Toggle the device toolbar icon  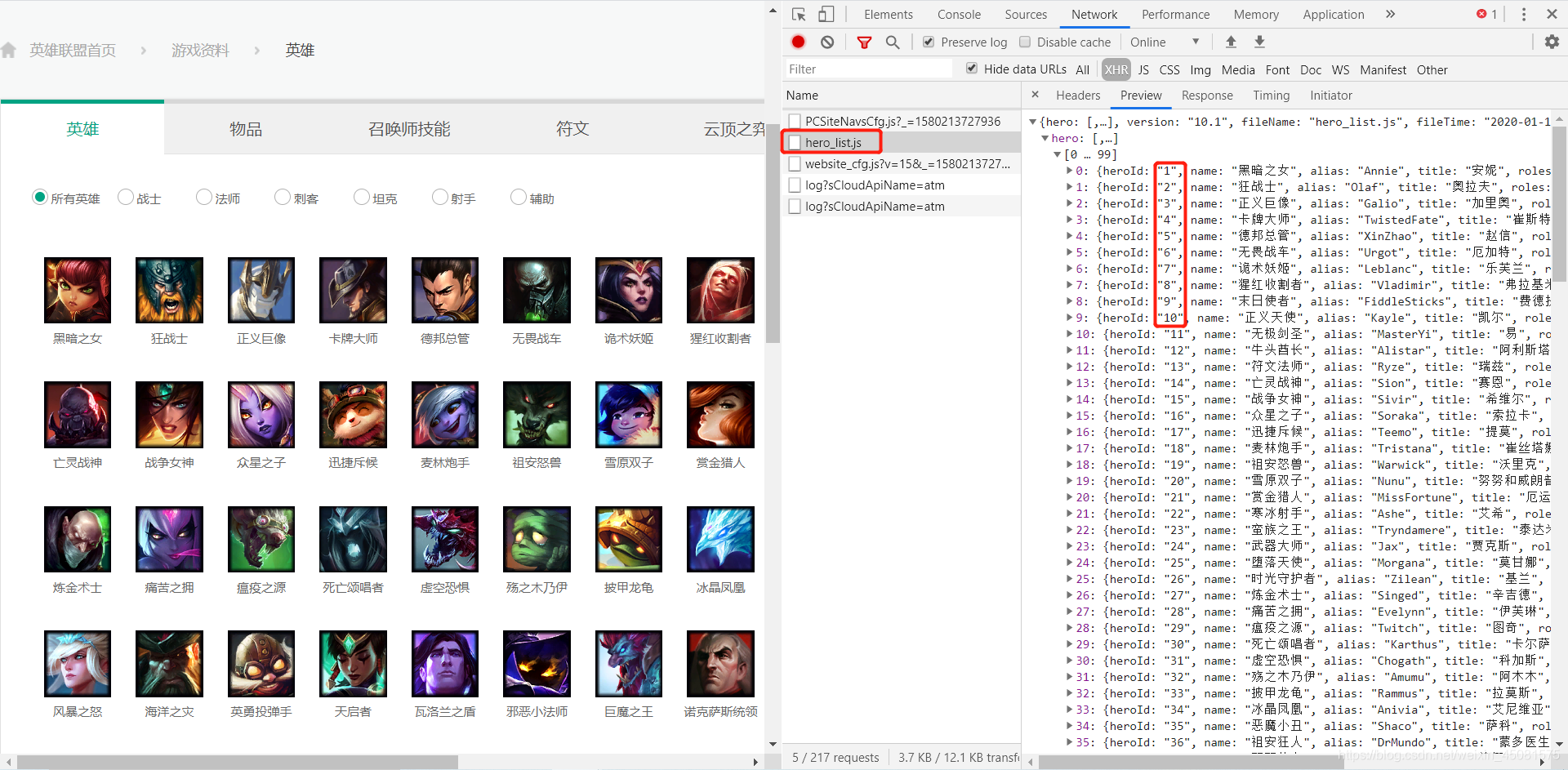click(x=826, y=14)
